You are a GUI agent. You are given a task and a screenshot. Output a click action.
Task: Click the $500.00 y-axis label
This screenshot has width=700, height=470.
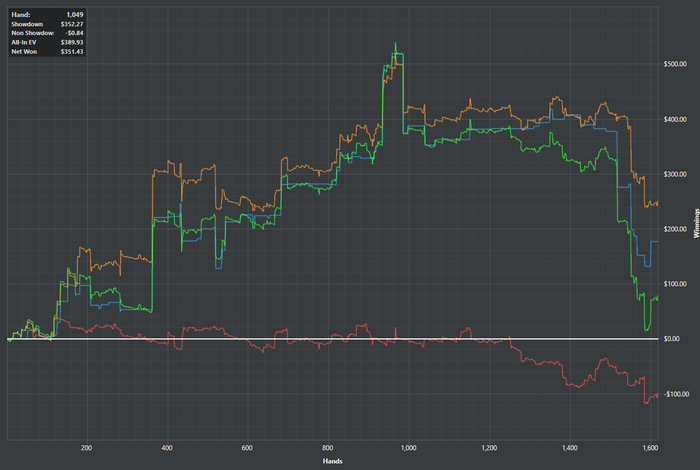[x=675, y=64]
